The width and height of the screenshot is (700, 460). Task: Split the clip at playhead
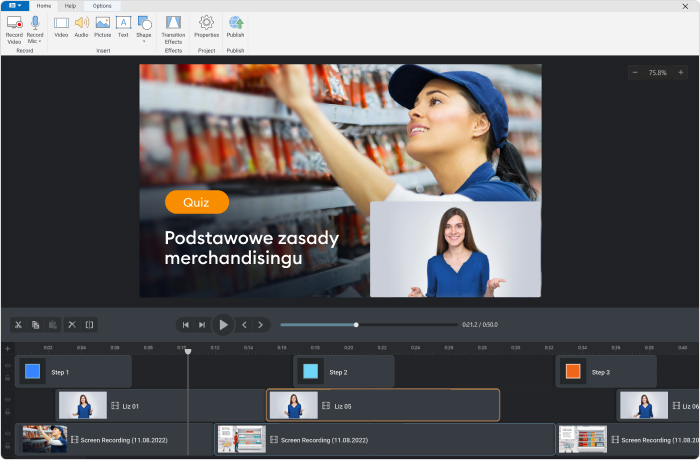89,325
